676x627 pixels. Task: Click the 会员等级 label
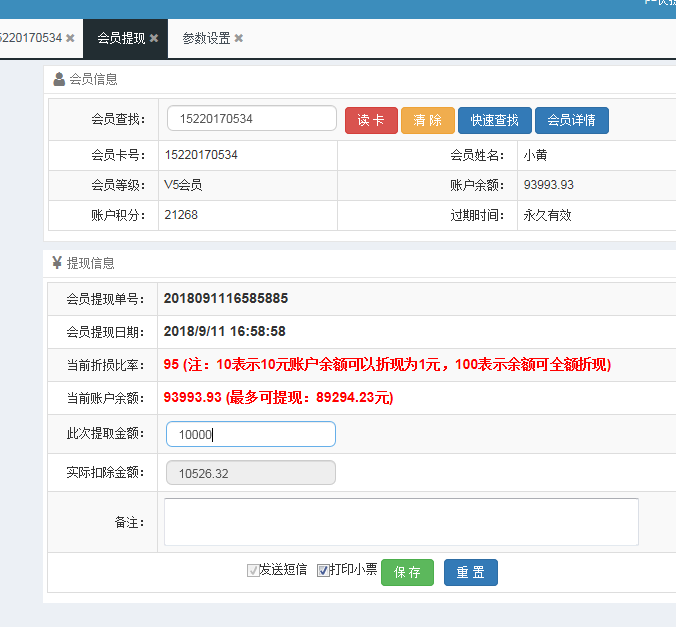(x=118, y=185)
